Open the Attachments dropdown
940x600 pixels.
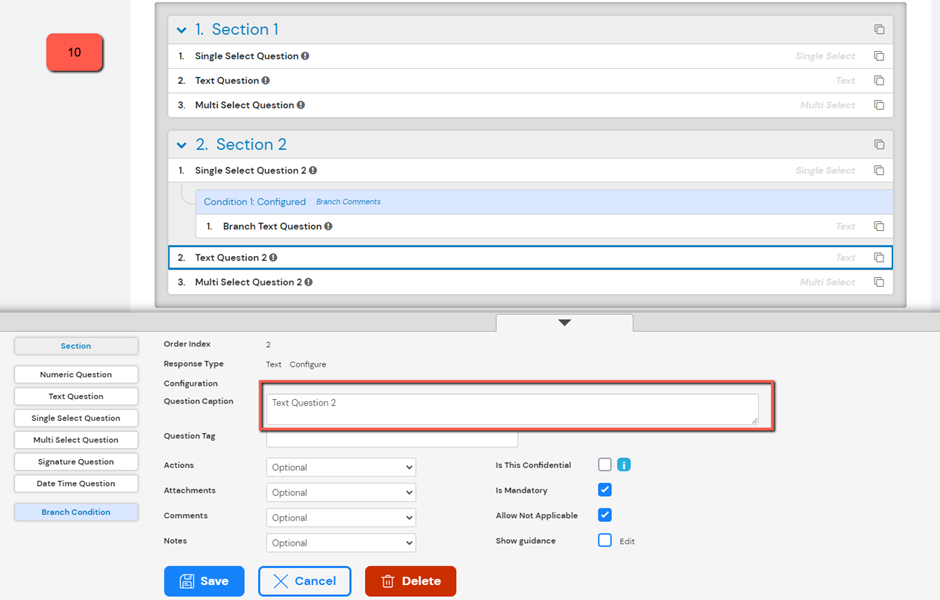(x=340, y=492)
